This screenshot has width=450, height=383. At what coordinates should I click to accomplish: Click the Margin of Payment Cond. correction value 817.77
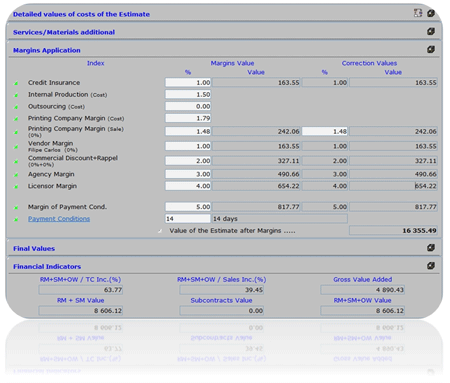coord(393,207)
